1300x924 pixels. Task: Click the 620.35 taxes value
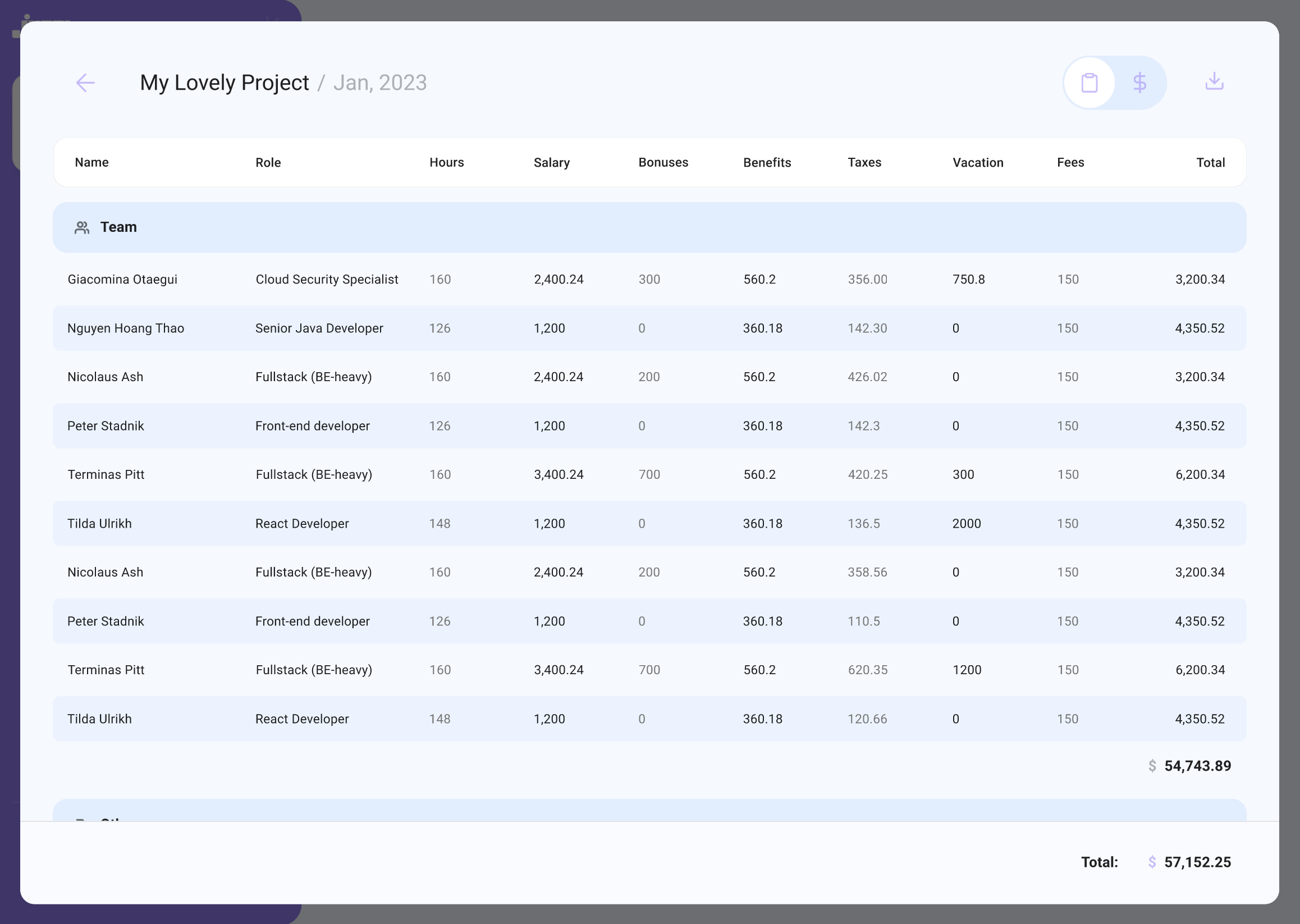click(x=867, y=670)
